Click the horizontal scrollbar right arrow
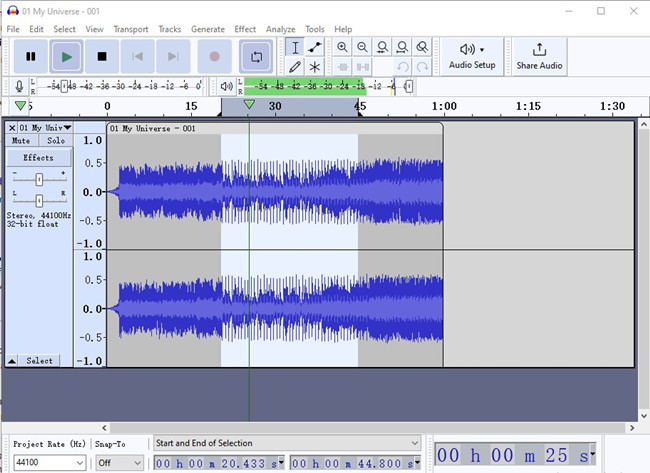650x473 pixels. pyautogui.click(x=632, y=428)
